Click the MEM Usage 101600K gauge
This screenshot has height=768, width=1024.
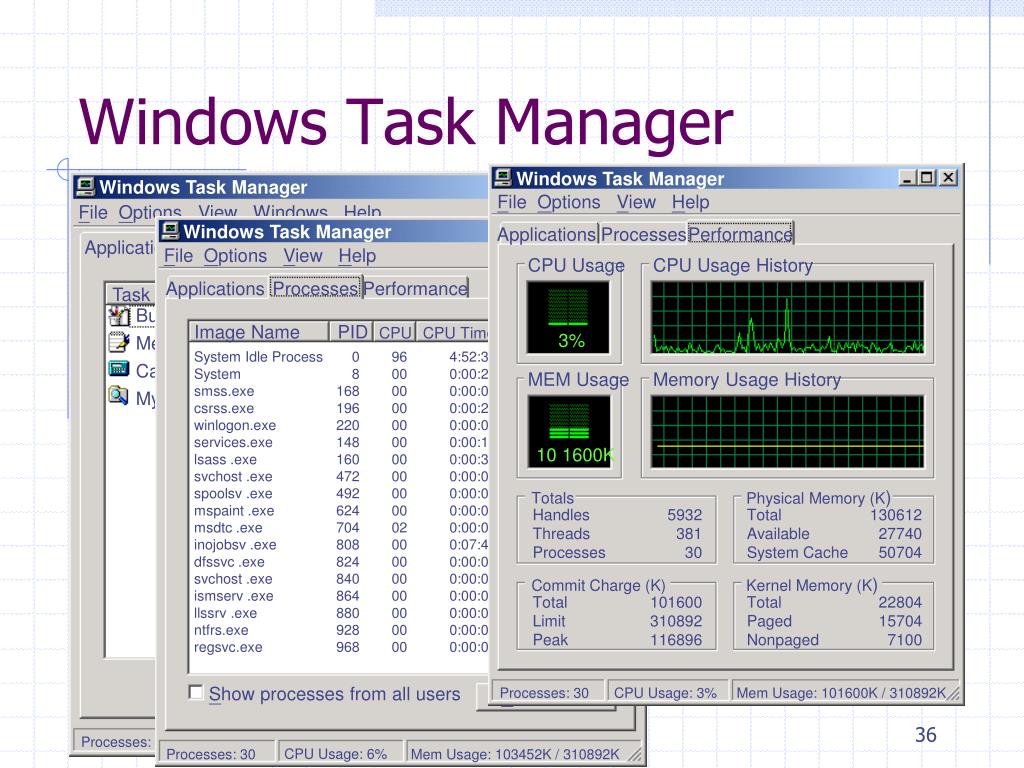569,432
